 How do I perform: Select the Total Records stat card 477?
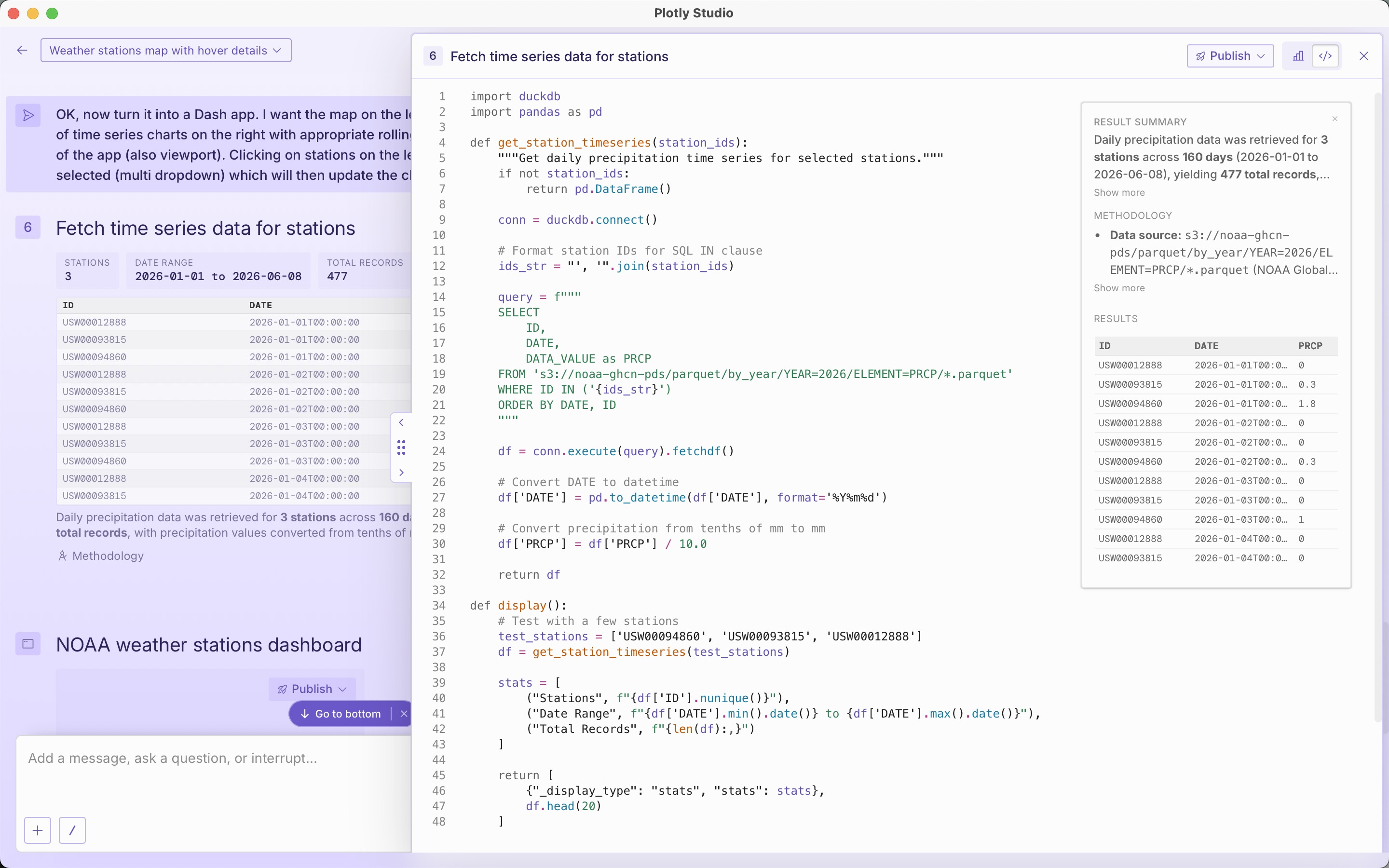pyautogui.click(x=365, y=270)
